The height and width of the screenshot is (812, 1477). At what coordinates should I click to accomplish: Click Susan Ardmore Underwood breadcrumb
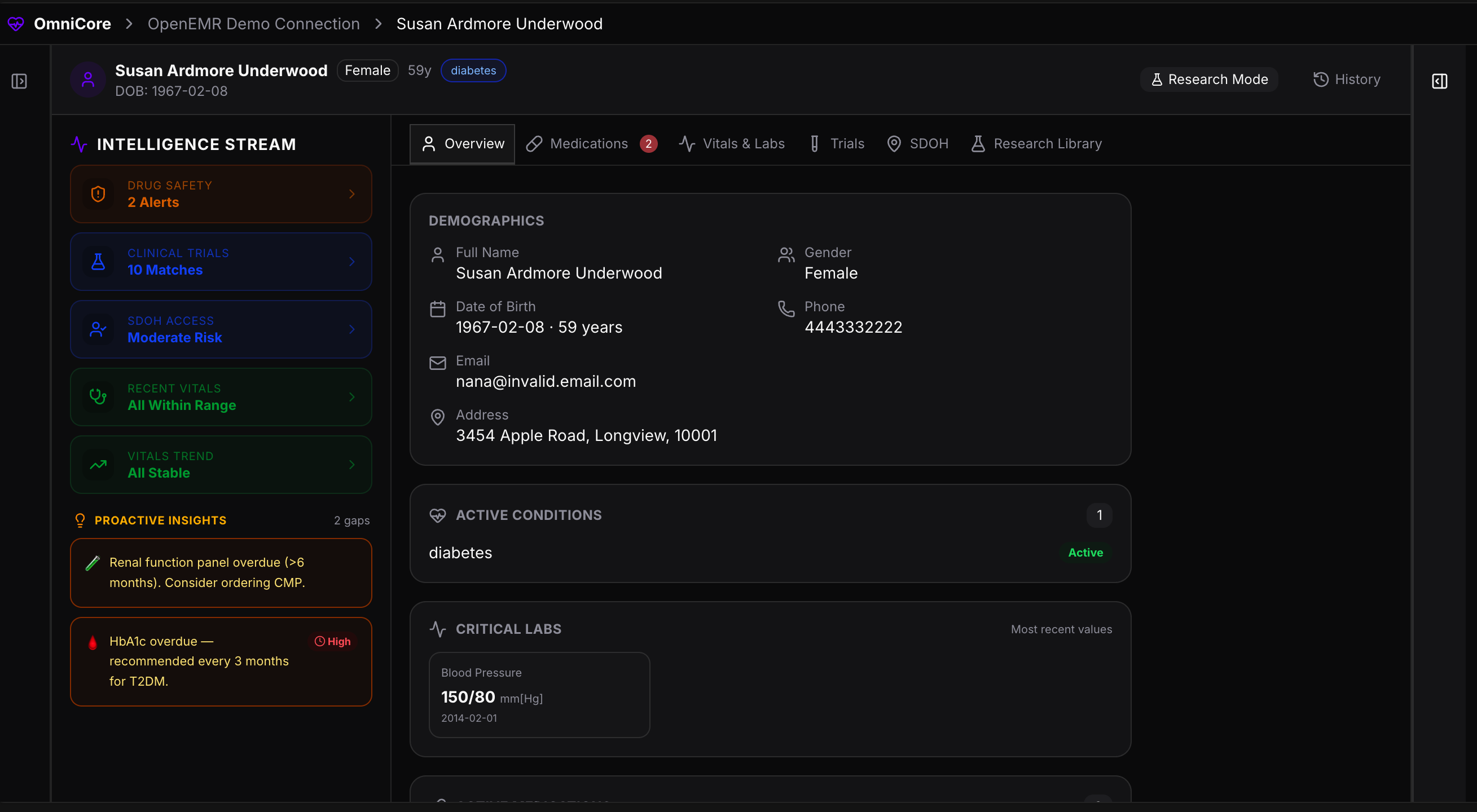tap(499, 24)
